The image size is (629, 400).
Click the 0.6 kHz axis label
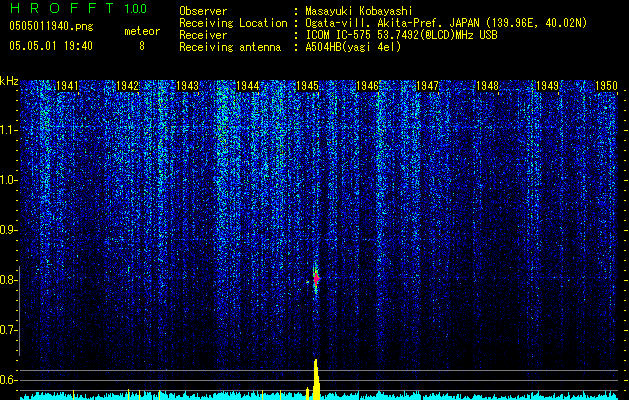(x=9, y=380)
